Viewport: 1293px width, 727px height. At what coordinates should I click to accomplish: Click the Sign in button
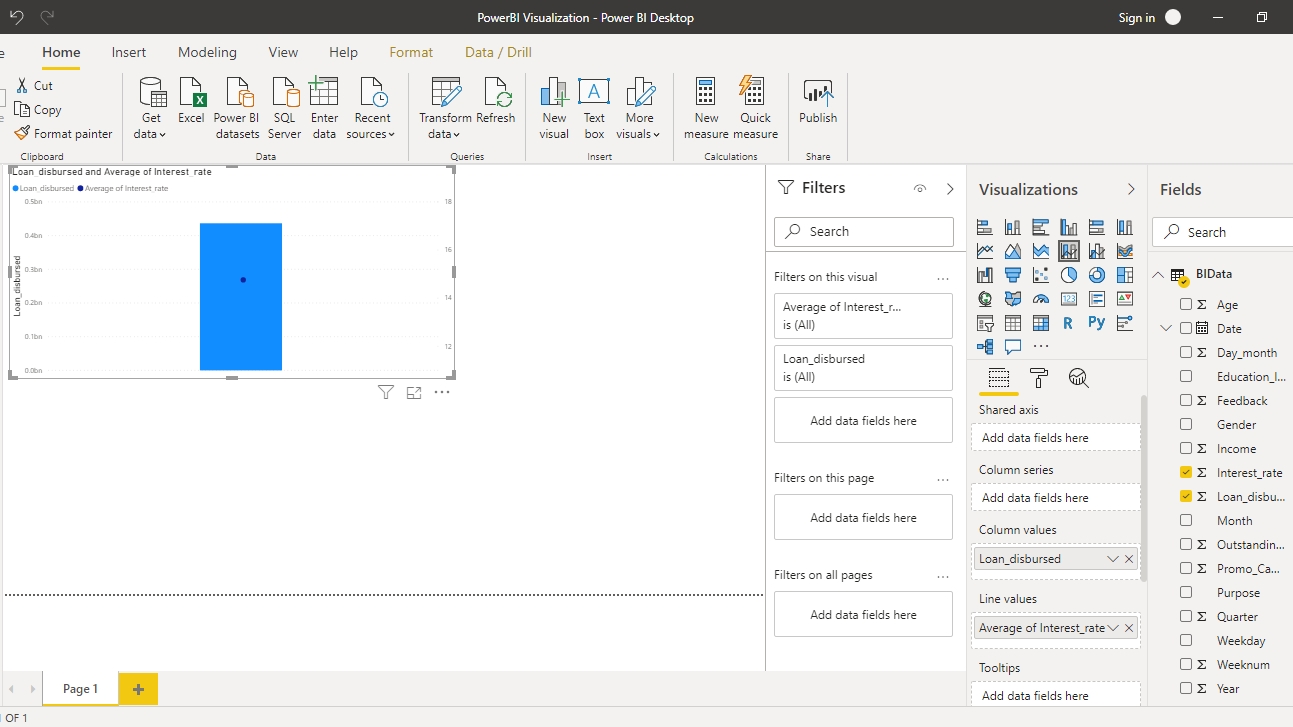point(1136,18)
